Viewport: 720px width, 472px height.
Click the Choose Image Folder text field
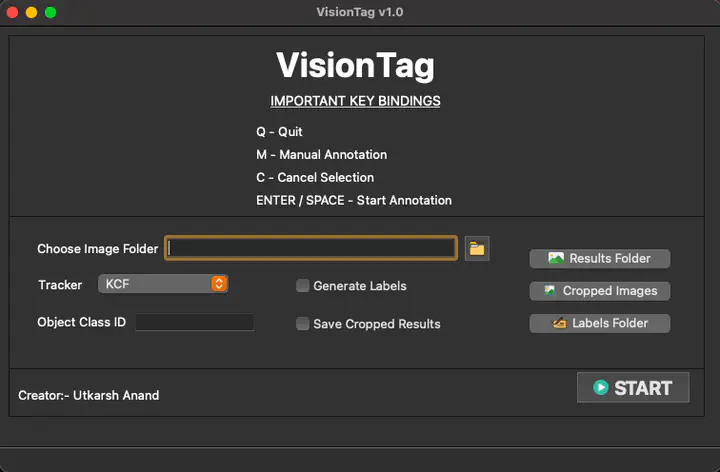tap(311, 248)
